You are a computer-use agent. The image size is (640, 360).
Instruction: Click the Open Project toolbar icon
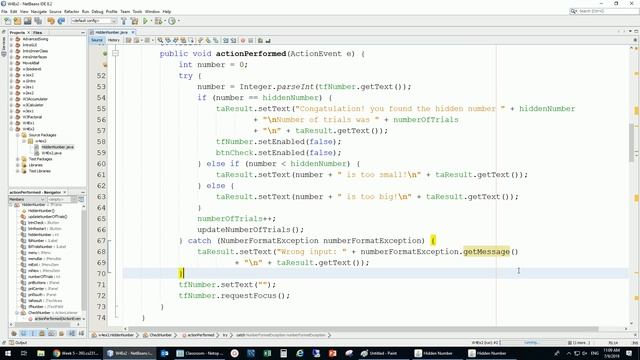(x=28, y=21)
